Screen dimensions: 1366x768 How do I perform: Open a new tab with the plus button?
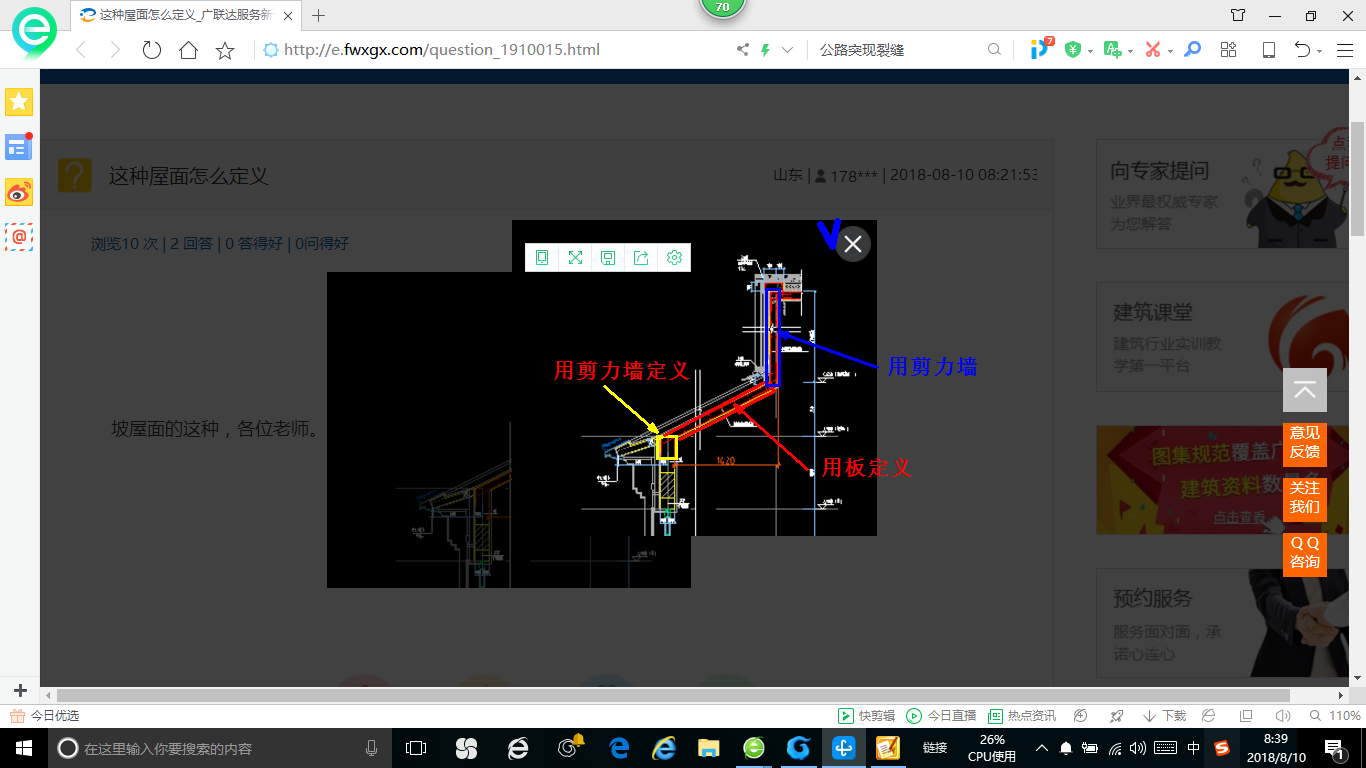click(x=319, y=16)
